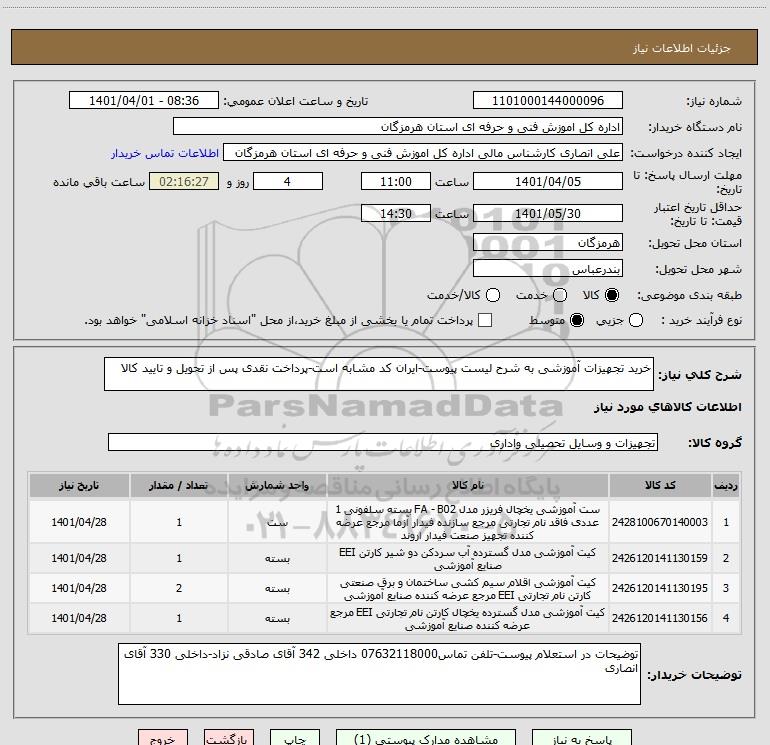Select the کالا/خدمت radio button
Viewport: 770px width, 745px height.
click(x=493, y=295)
